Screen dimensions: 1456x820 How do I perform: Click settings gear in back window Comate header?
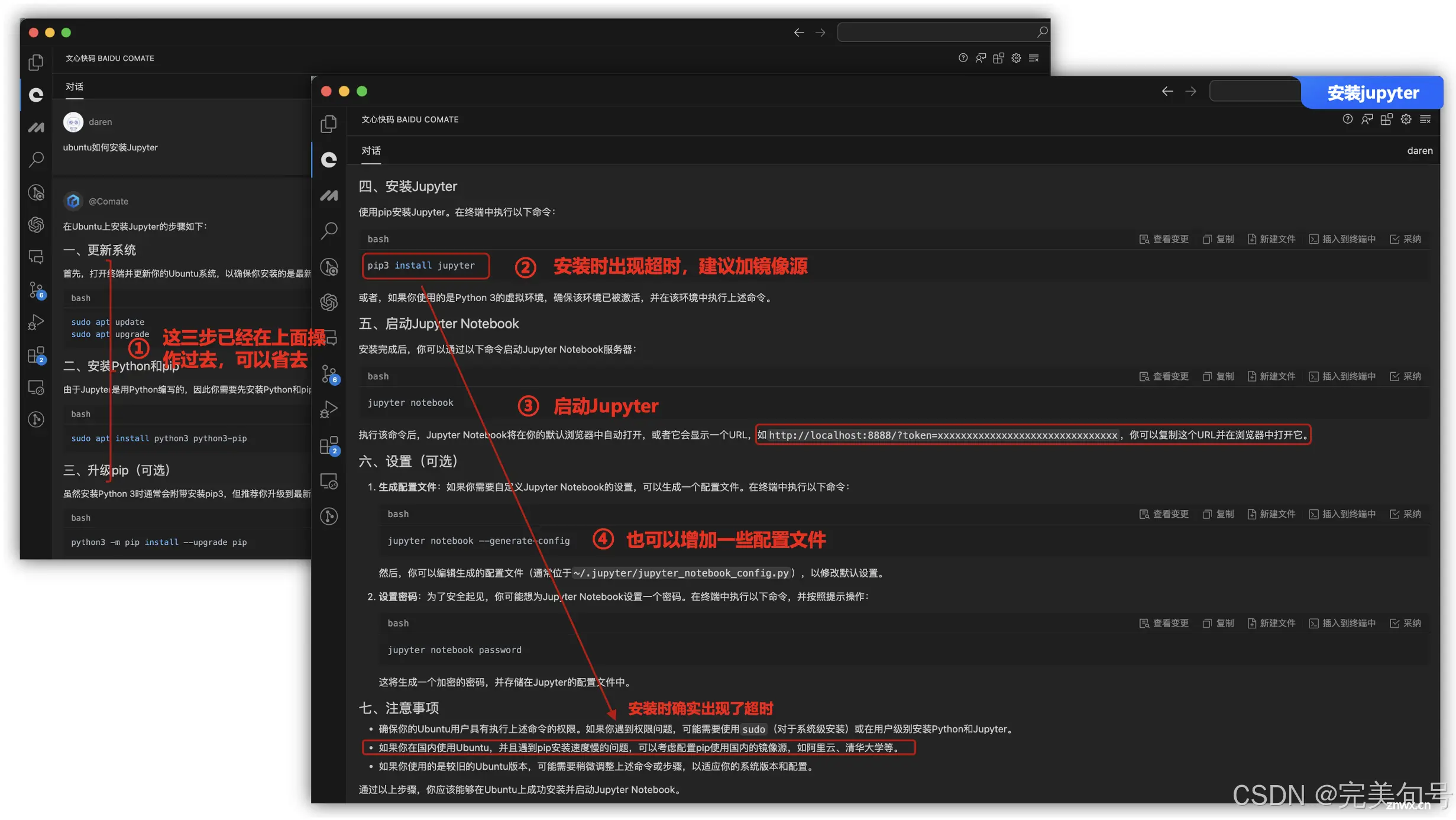(x=1016, y=57)
